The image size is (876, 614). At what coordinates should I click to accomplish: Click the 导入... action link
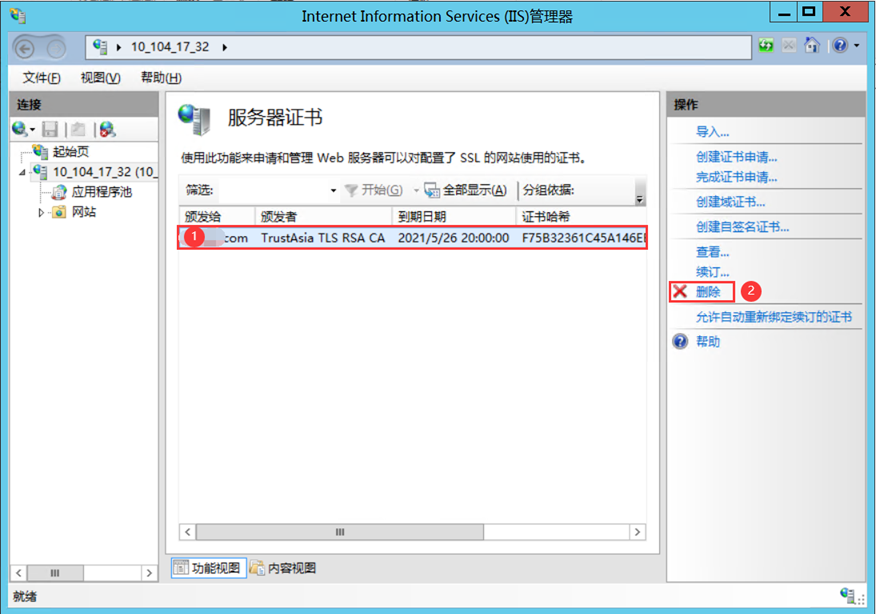(x=712, y=132)
